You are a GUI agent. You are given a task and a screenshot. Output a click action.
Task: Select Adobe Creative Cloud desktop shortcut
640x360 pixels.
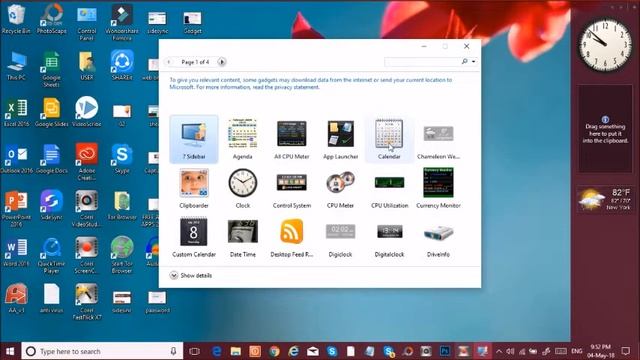point(87,162)
